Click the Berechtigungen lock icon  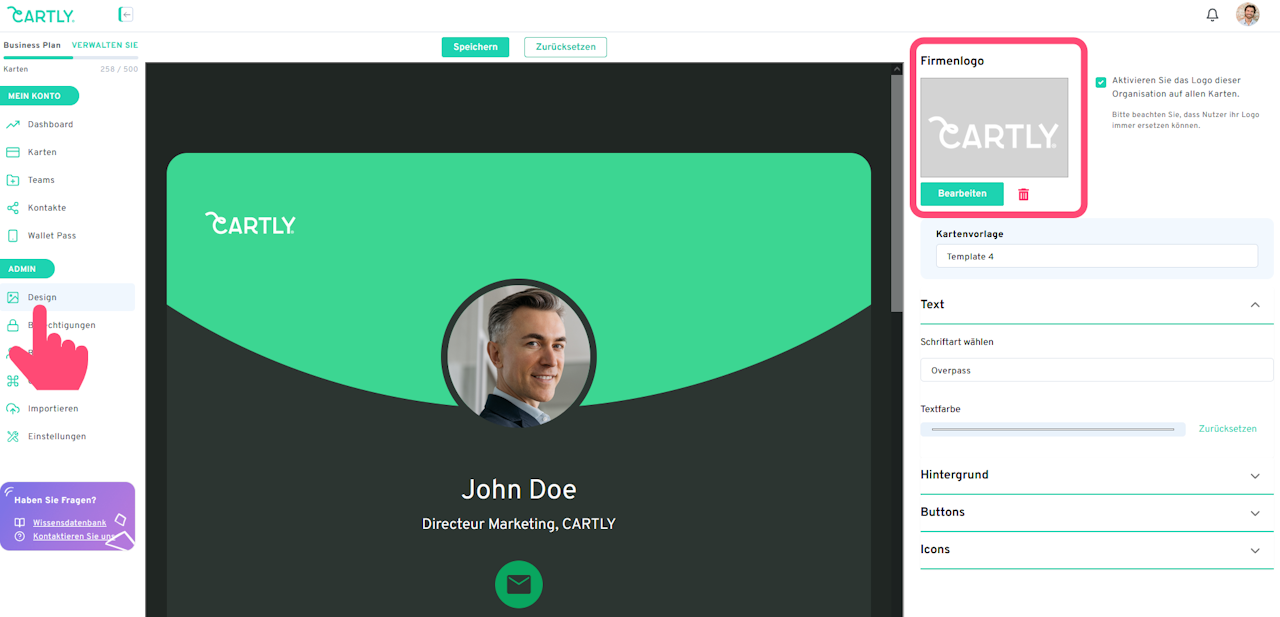[x=13, y=325]
